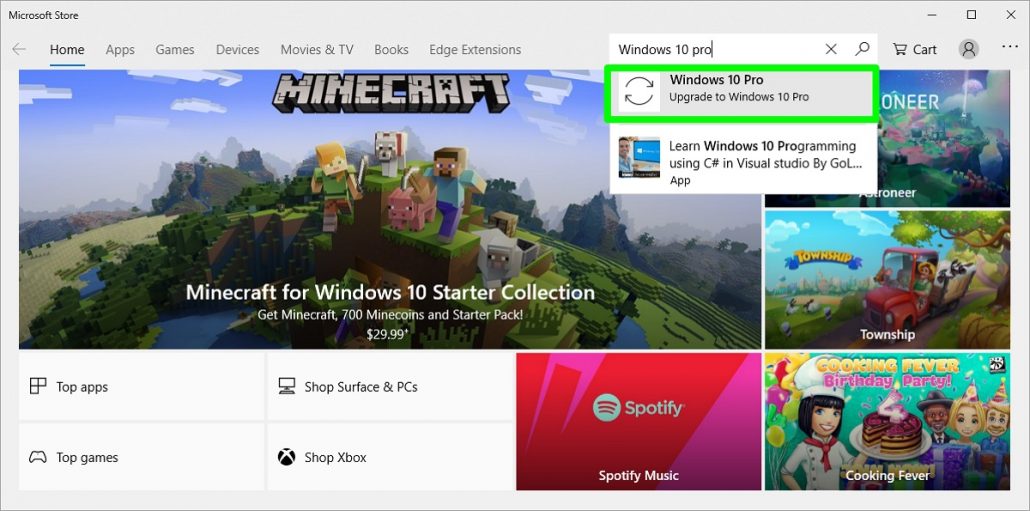This screenshot has width=1030, height=511.
Task: Open the Township game tile
Action: click(x=887, y=279)
